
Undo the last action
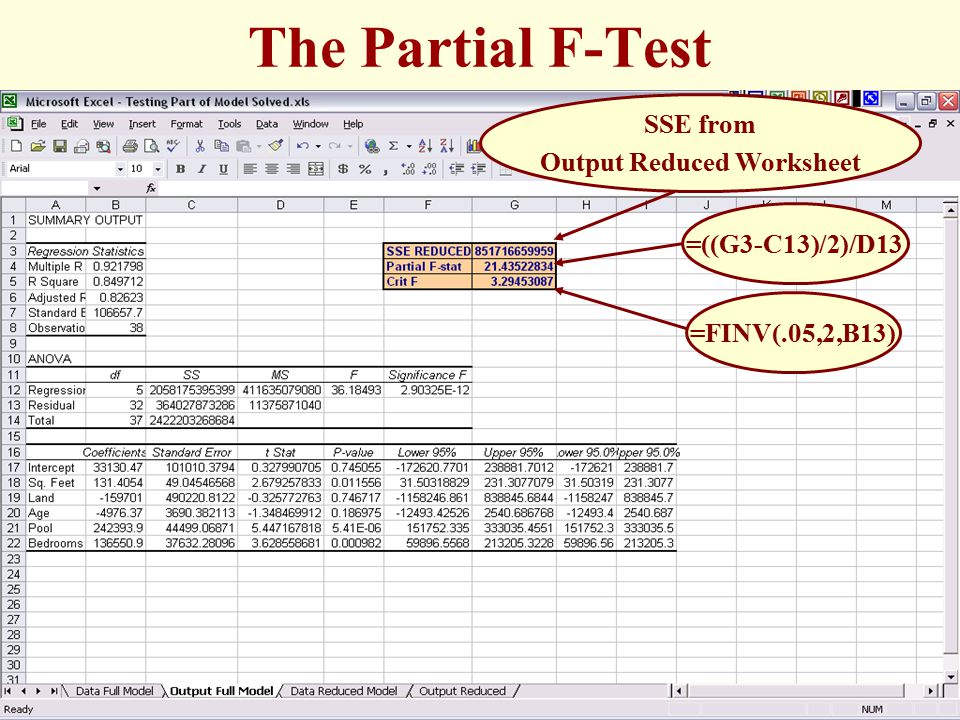302,146
